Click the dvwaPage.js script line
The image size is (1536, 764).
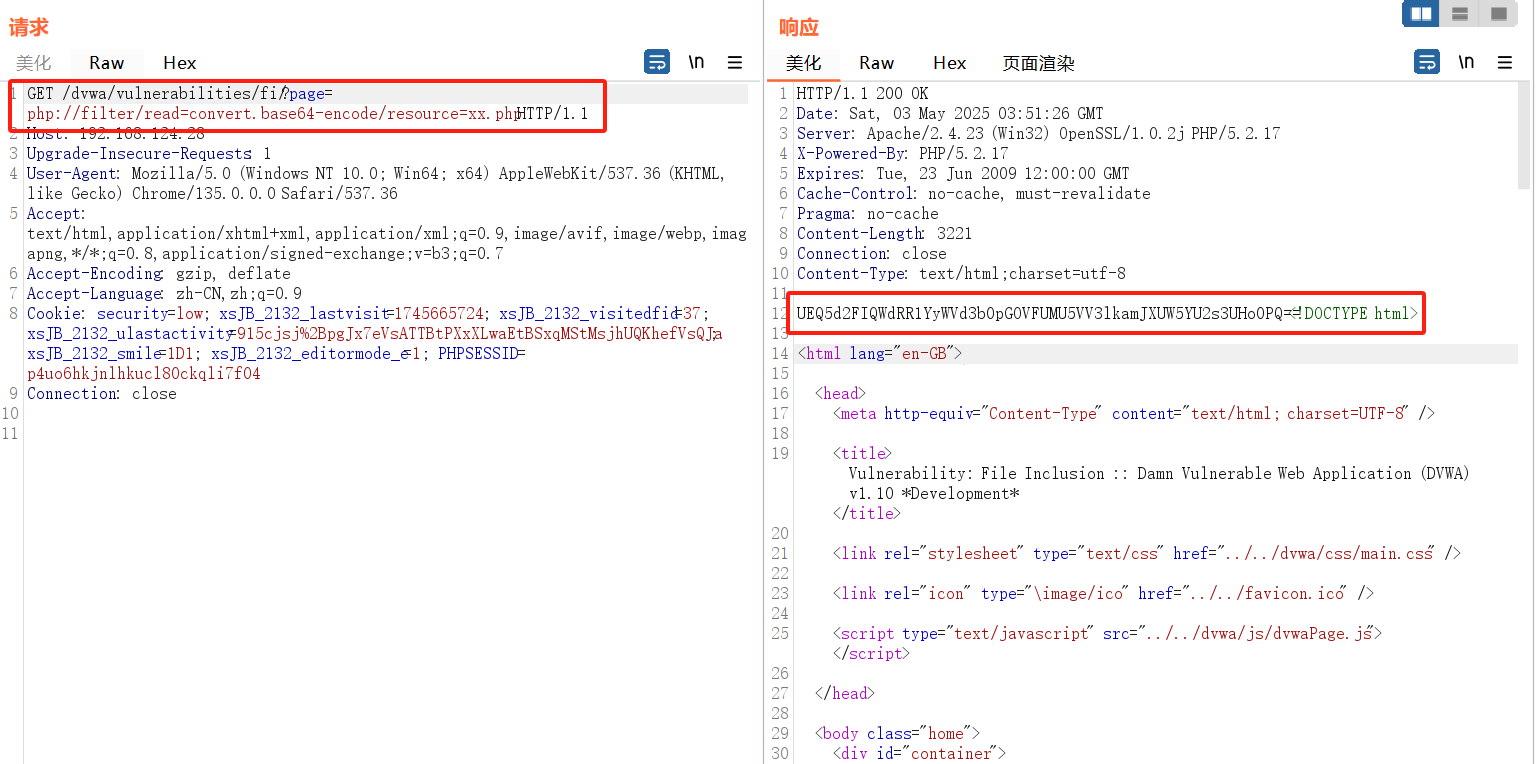tap(1107, 633)
